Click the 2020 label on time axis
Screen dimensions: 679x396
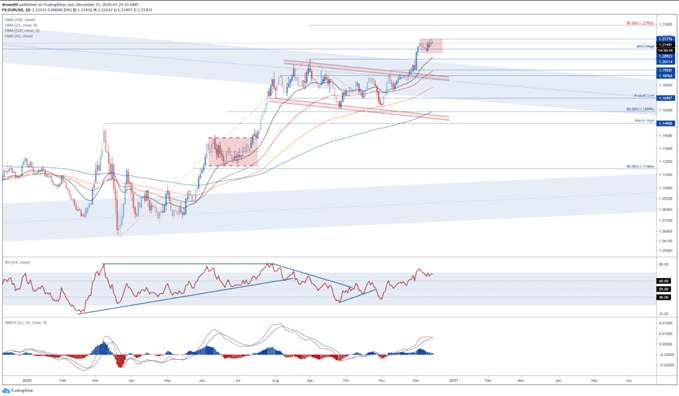[27, 380]
